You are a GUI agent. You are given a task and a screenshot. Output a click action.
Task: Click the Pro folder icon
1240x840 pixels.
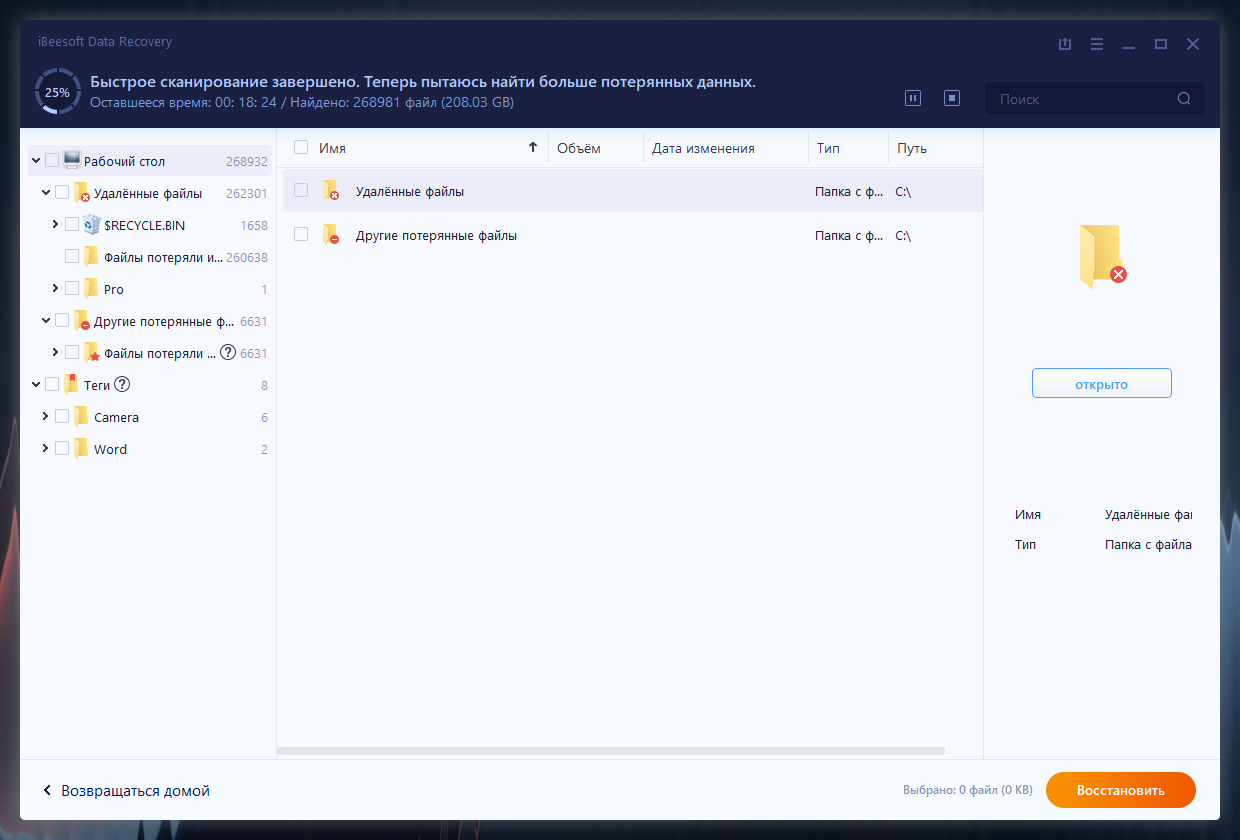pyautogui.click(x=92, y=288)
